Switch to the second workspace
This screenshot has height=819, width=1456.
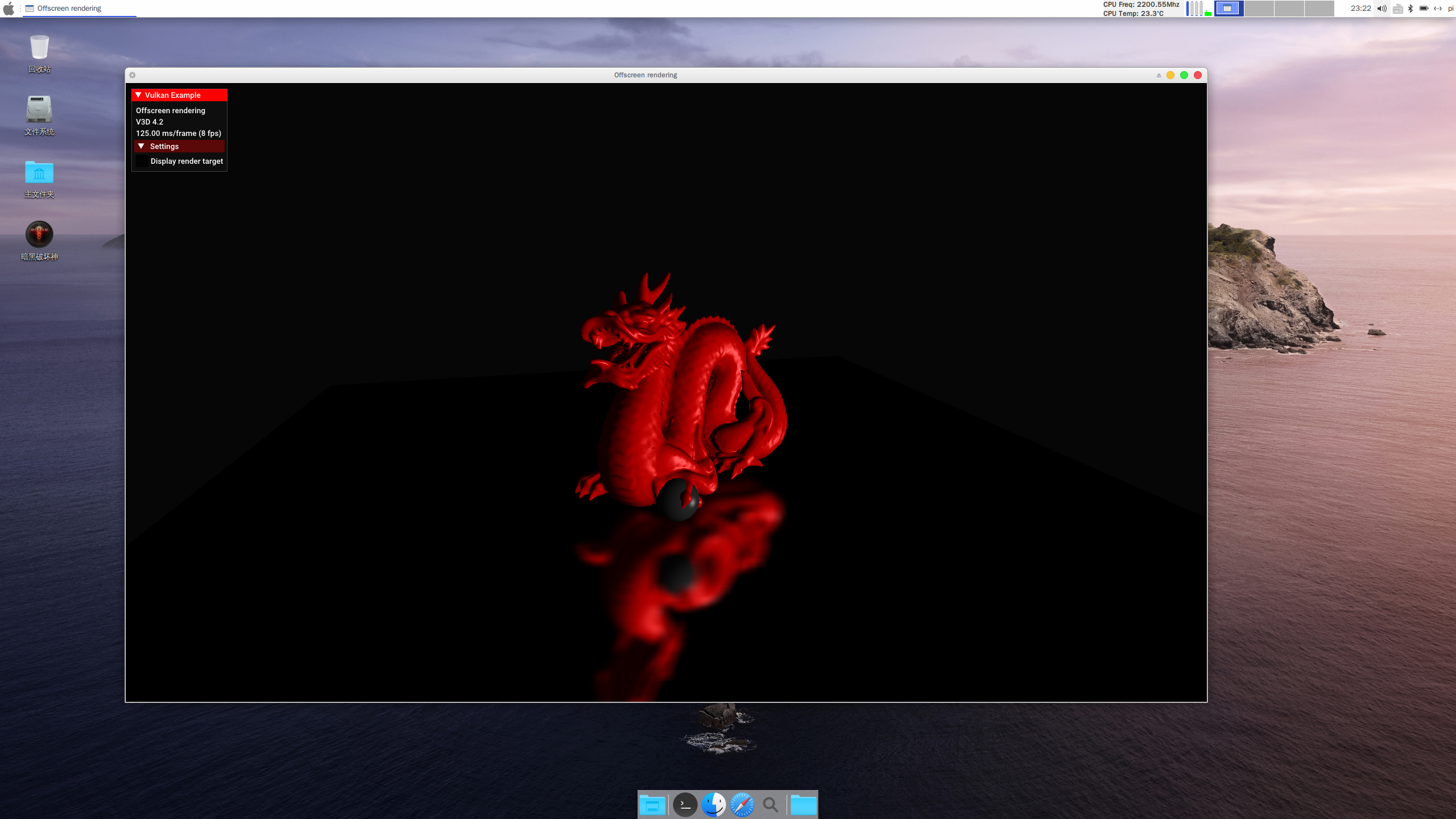pos(1259,9)
